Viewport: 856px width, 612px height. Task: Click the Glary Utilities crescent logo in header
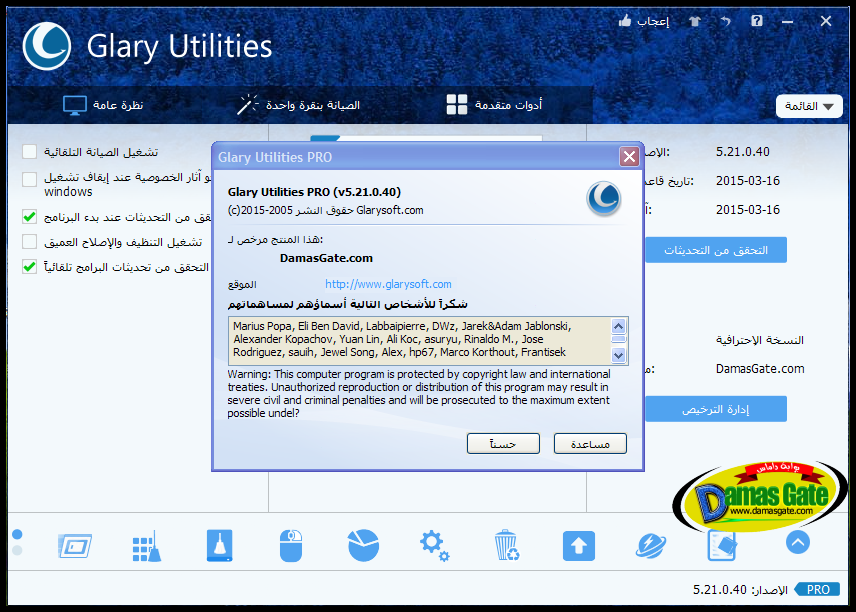tap(47, 46)
